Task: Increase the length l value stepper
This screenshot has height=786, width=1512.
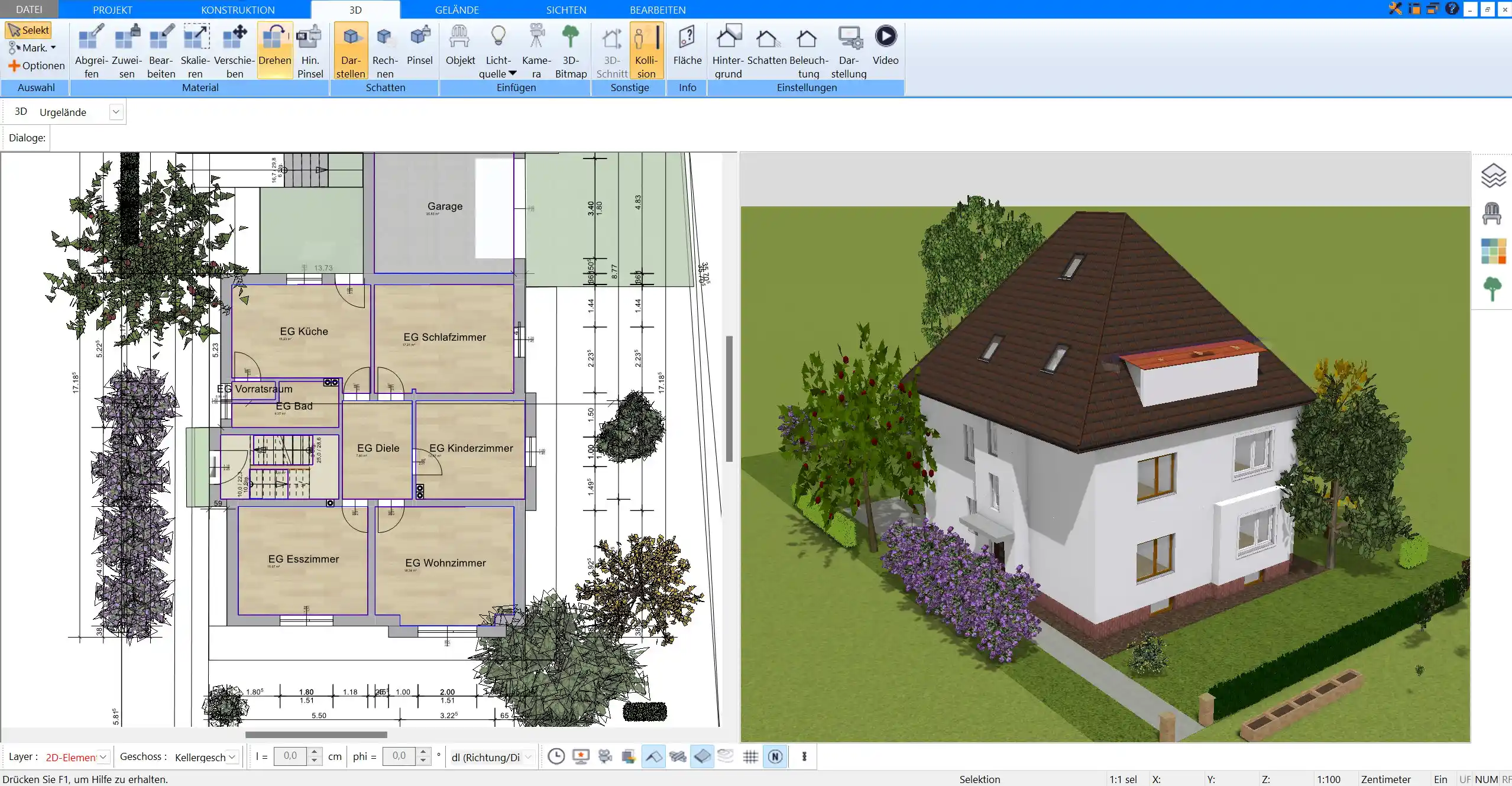Action: point(315,752)
